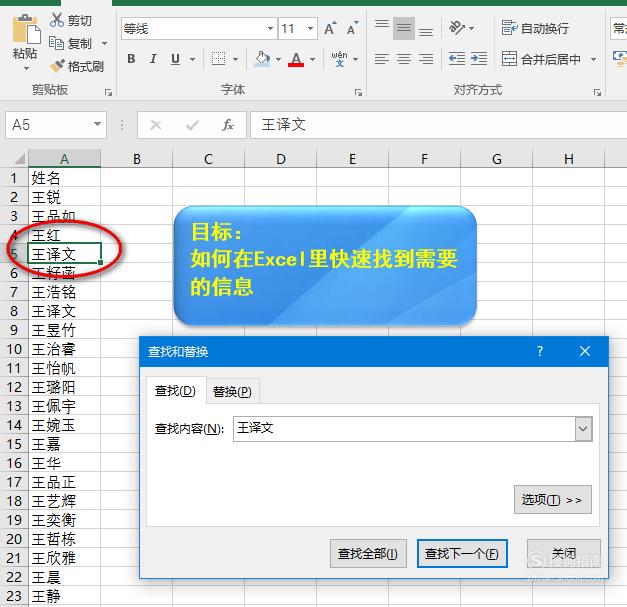Viewport: 627px width, 607px height.
Task: Open the font name dropdown (等线)
Action: point(270,28)
